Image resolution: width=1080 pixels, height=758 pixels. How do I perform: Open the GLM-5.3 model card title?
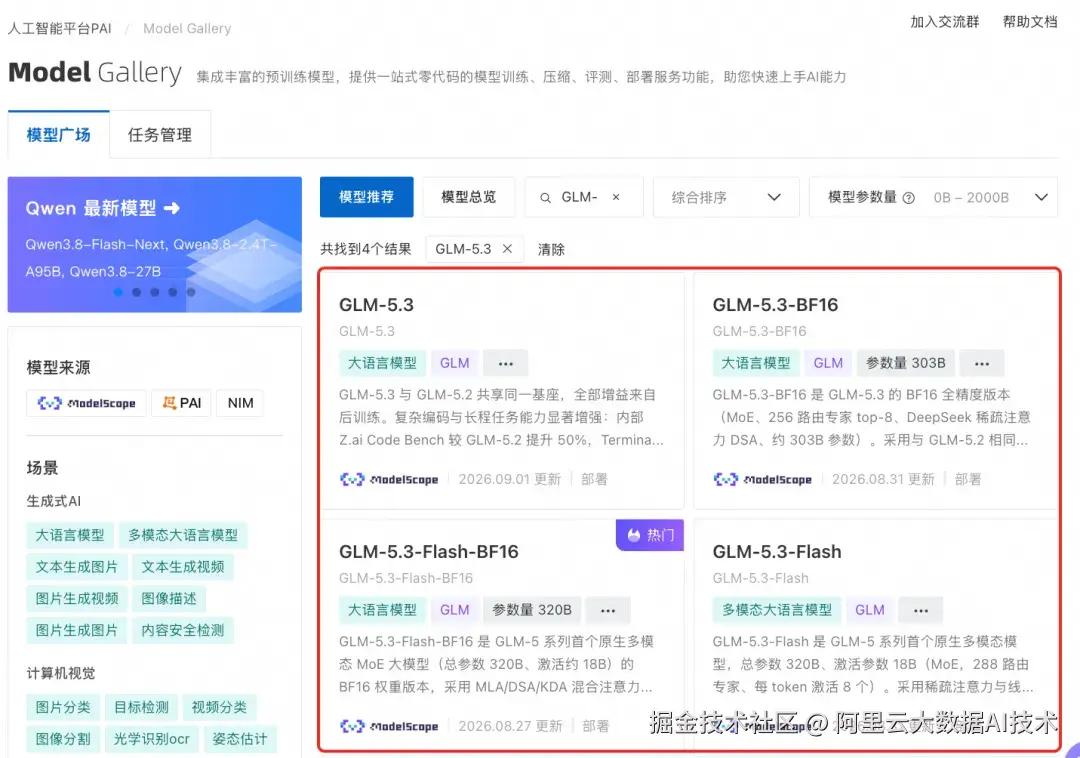(x=376, y=305)
